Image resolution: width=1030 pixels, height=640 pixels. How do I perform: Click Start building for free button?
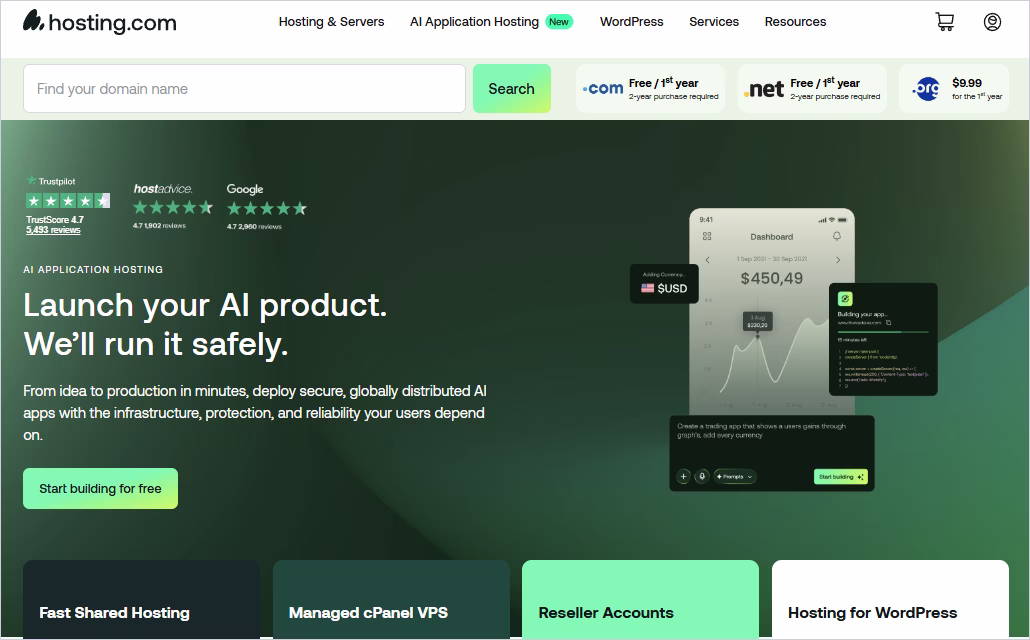click(101, 488)
